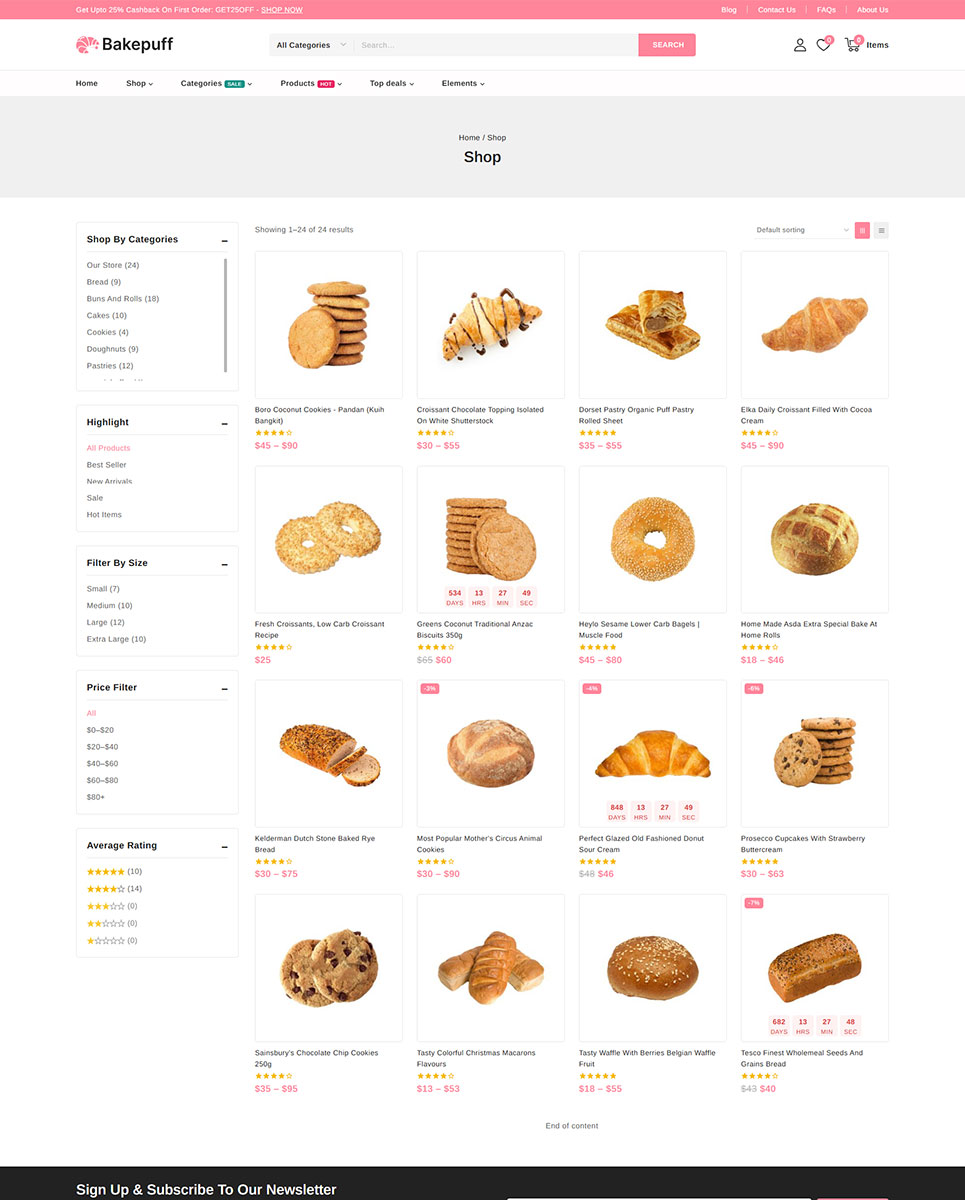
Task: Expand the Top deals menu
Action: (x=391, y=84)
